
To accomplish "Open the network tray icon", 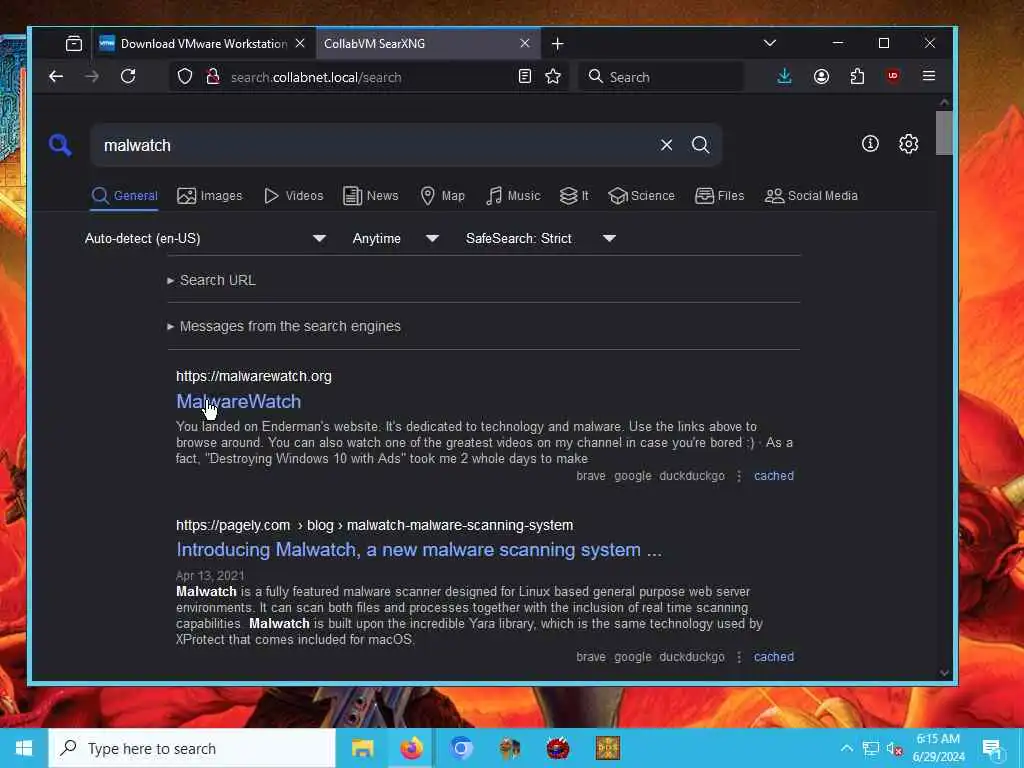I will (871, 748).
